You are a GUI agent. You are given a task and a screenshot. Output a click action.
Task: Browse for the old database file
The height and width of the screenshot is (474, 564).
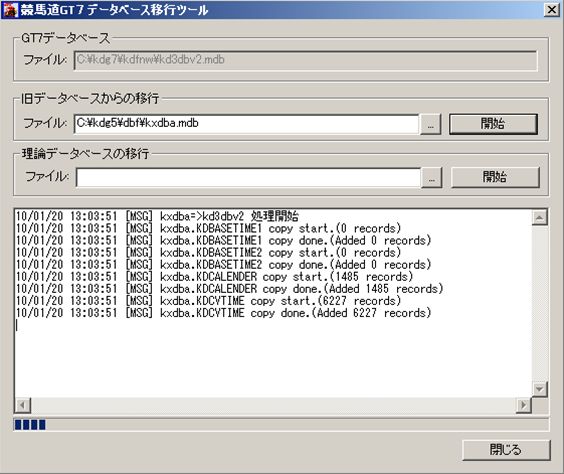431,124
